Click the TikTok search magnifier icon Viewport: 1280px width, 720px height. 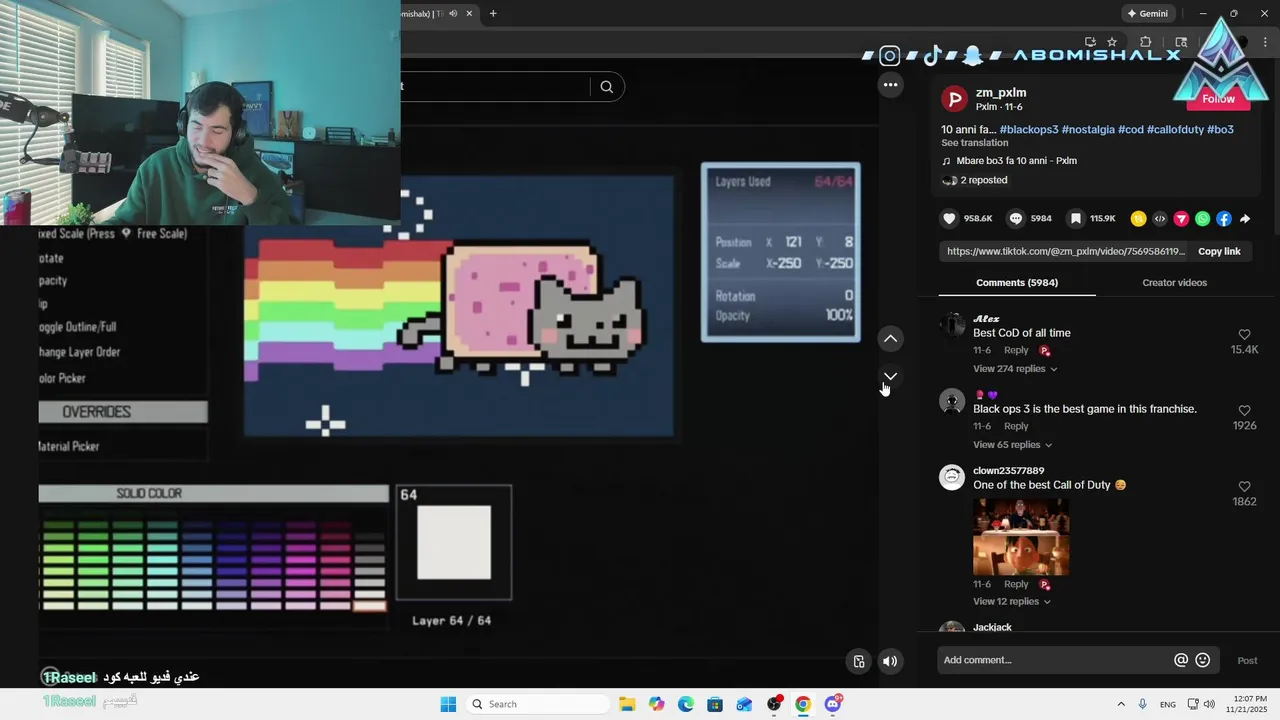coord(606,87)
